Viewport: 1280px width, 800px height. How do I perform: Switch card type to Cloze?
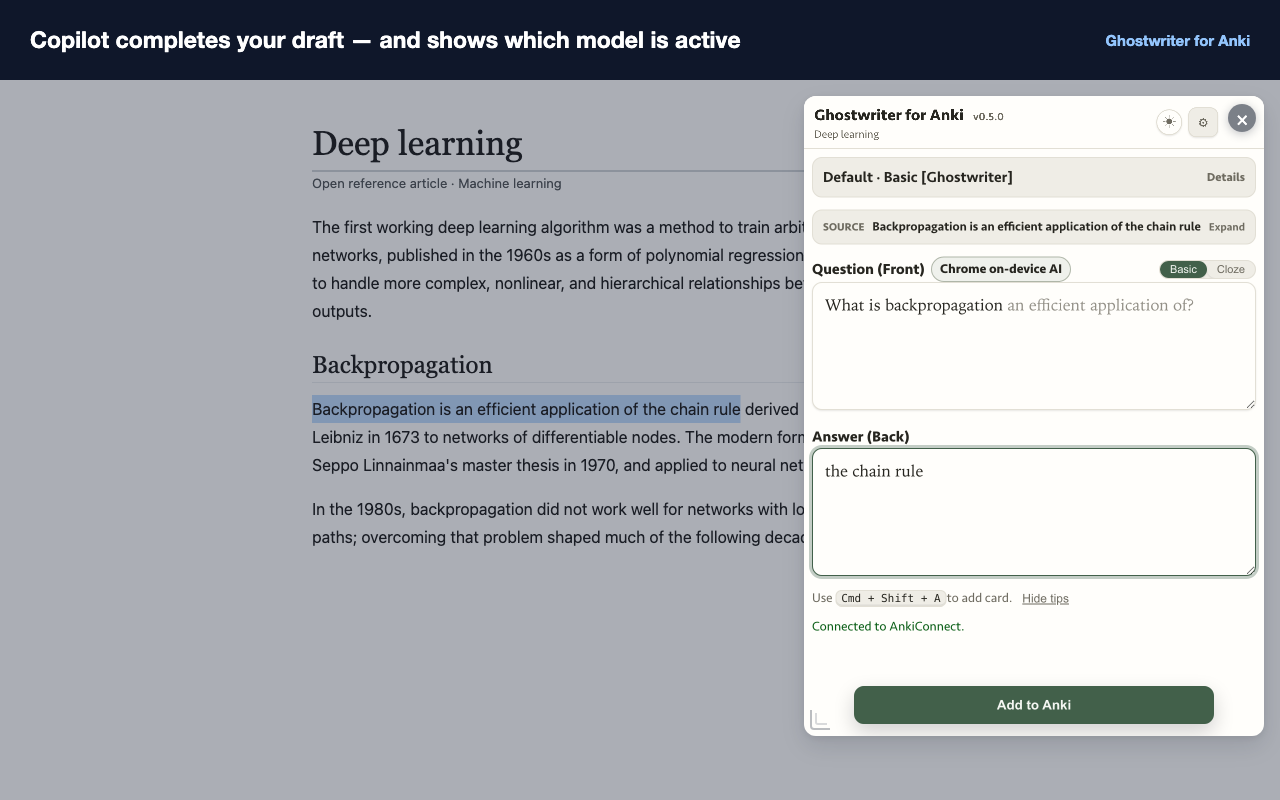[x=1230, y=269]
